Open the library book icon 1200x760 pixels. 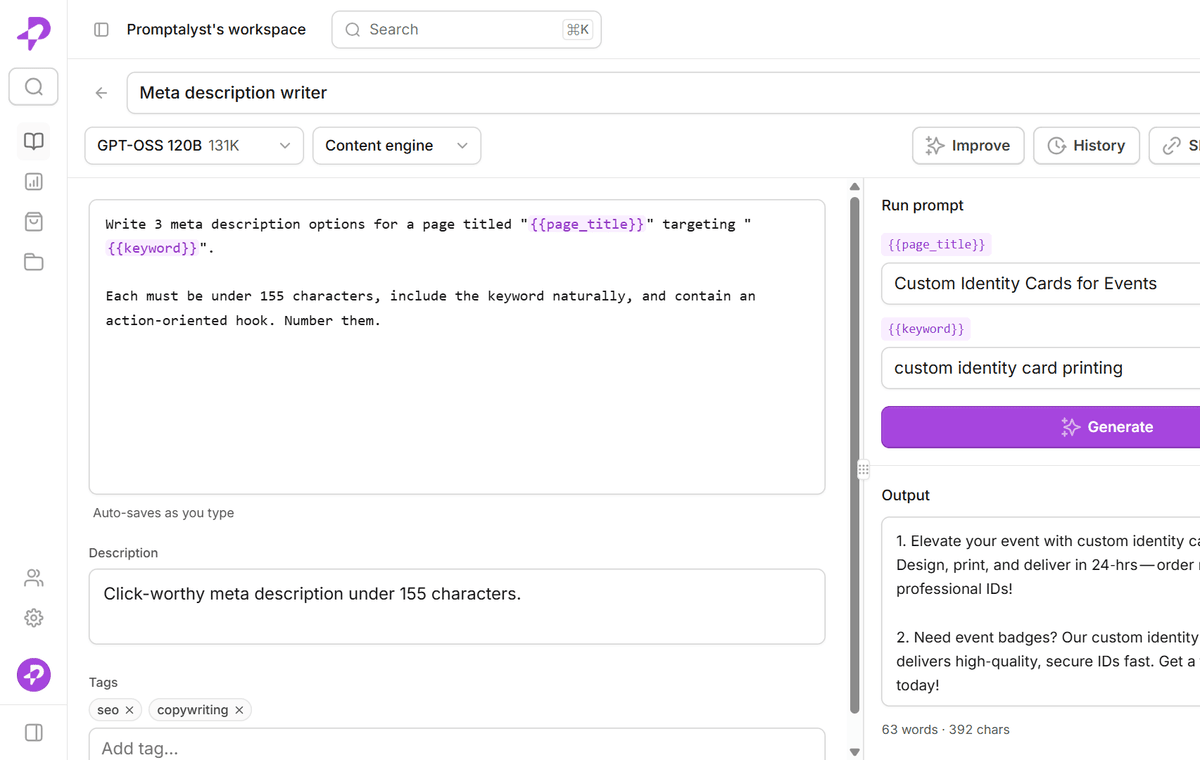point(34,141)
